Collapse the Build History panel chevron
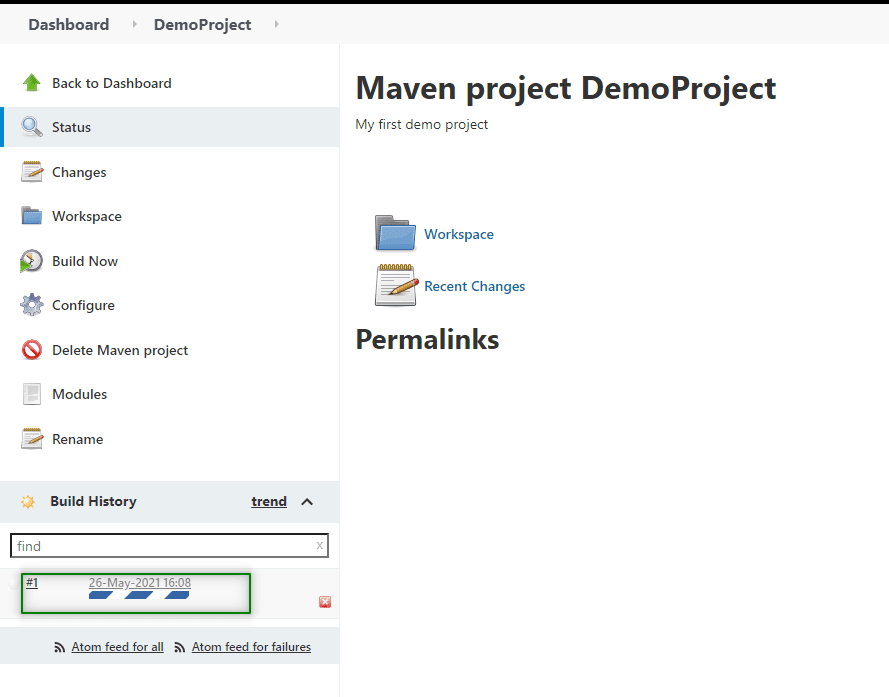Screen dimensions: 889x697 (308, 502)
